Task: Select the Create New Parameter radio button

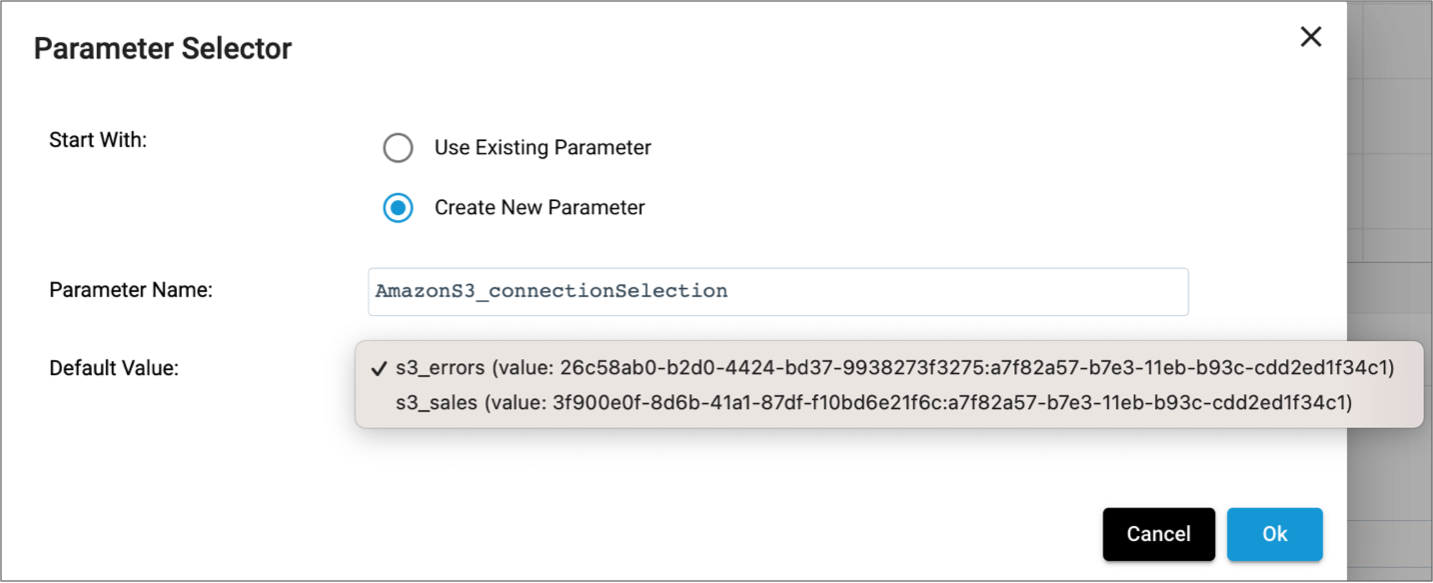Action: 398,207
